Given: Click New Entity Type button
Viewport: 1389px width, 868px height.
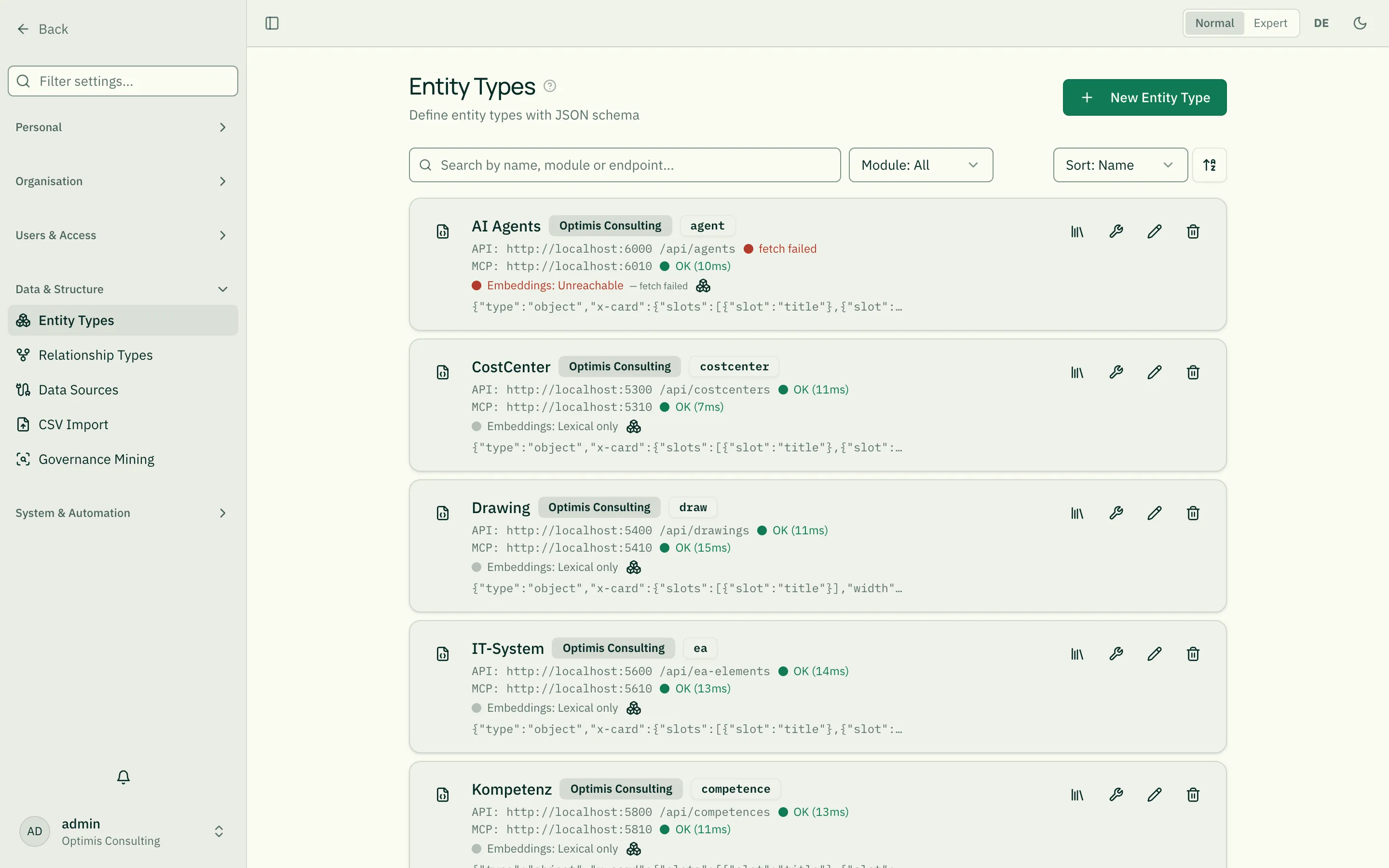Looking at the screenshot, I should (x=1144, y=97).
